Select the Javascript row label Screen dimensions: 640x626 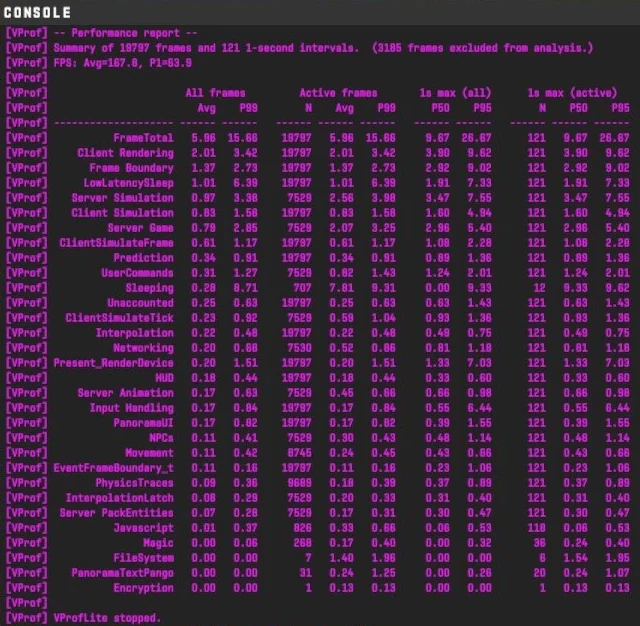point(143,528)
